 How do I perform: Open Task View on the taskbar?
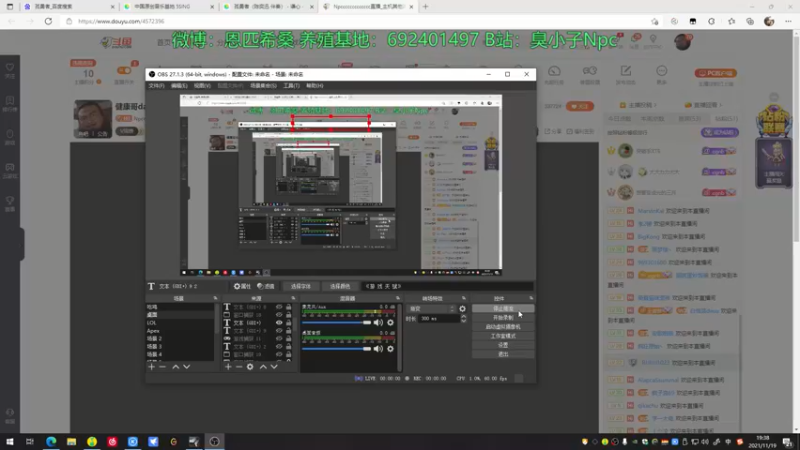point(30,441)
